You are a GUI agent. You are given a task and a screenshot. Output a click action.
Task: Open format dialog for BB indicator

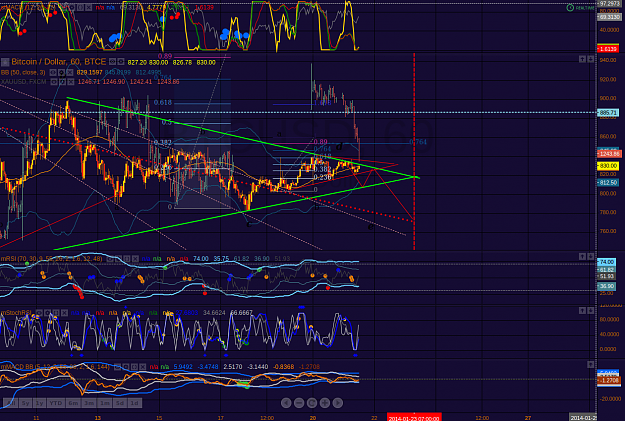click(x=61, y=73)
